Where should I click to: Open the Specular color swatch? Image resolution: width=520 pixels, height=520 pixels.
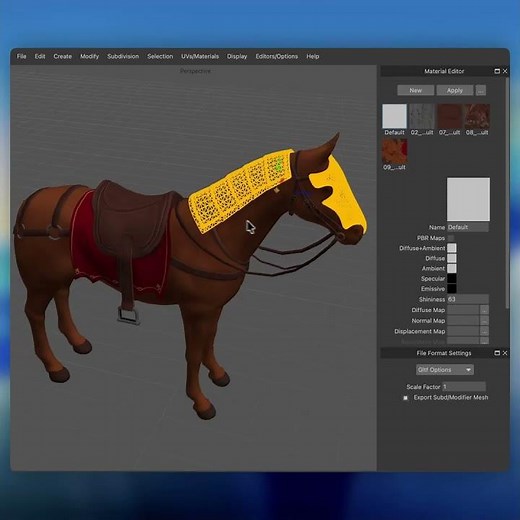[x=452, y=278]
